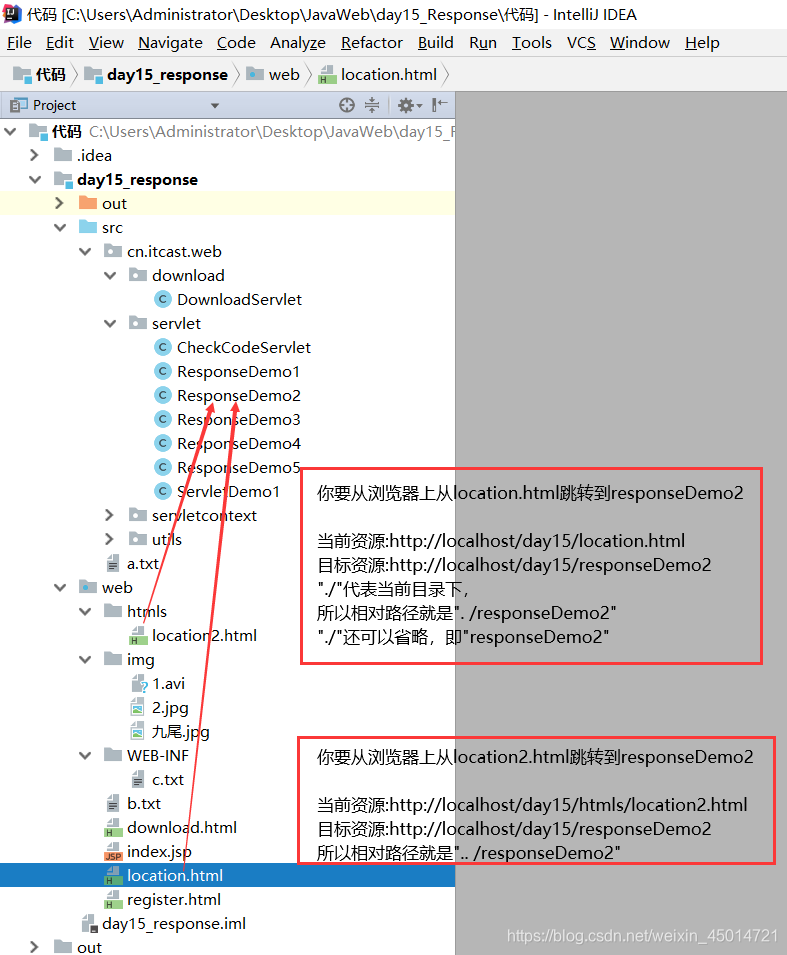Collapse the day15_response module node
The height and width of the screenshot is (955, 787).
point(35,180)
